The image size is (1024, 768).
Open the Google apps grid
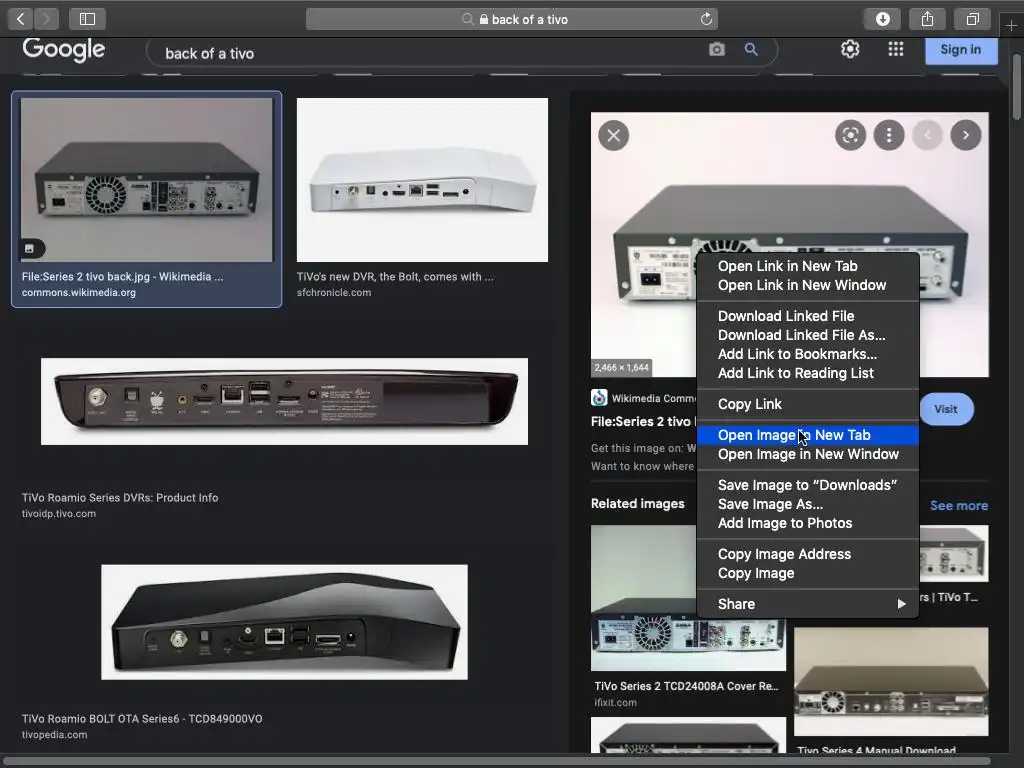pos(895,49)
